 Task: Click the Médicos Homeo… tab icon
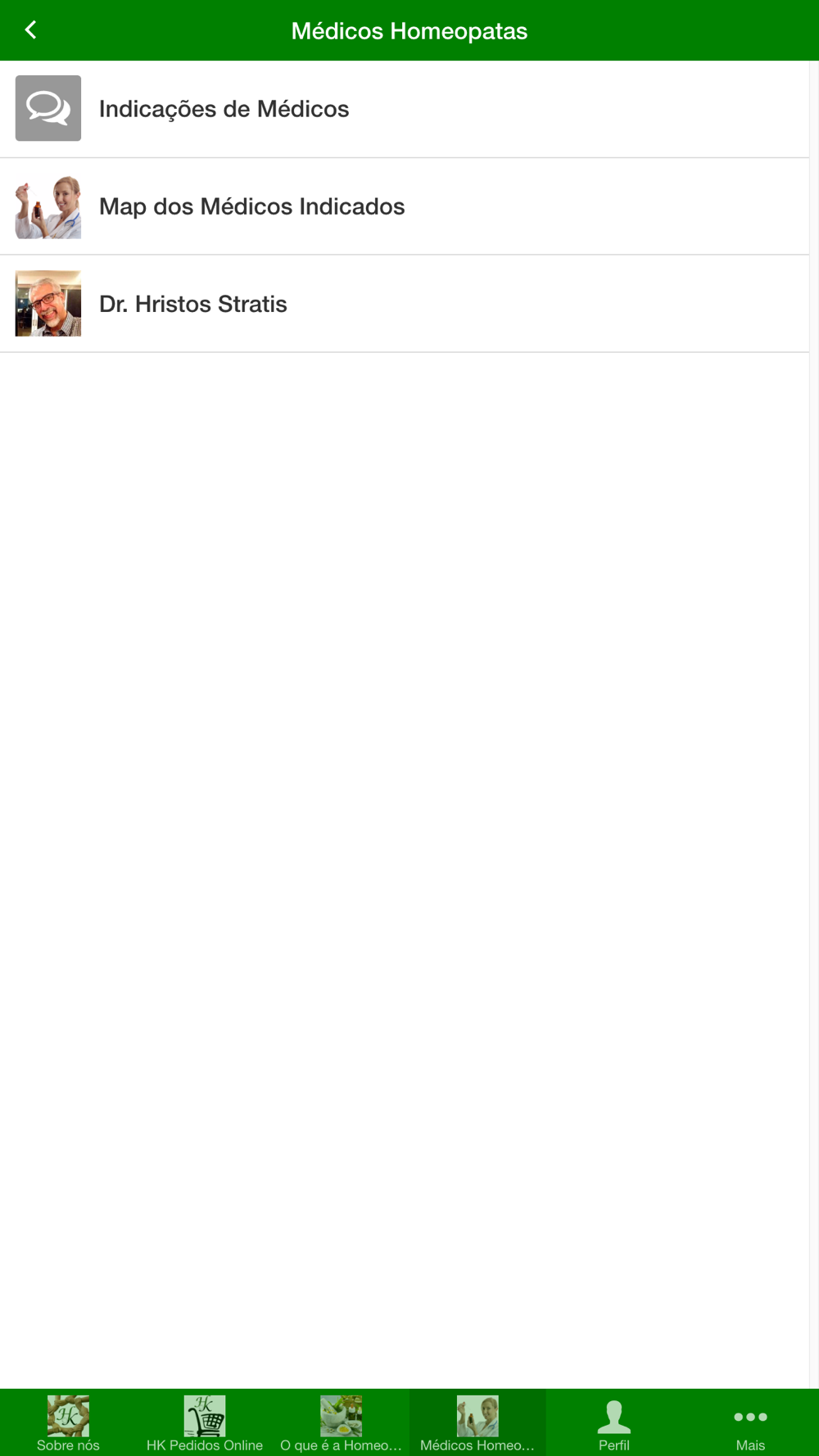477,1416
